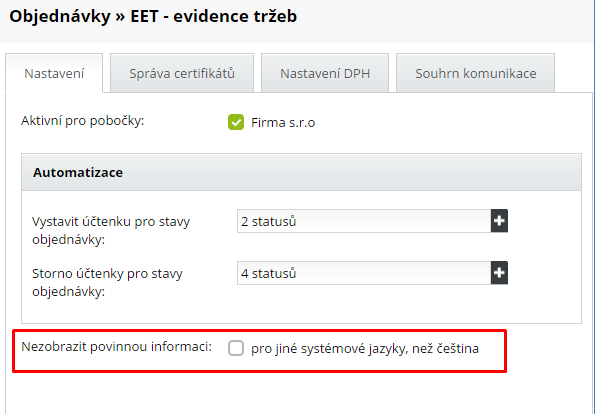Viewport: 595px width, 414px height.
Task: Select the label Aktivní pro pobočky
Action: (x=83, y=121)
